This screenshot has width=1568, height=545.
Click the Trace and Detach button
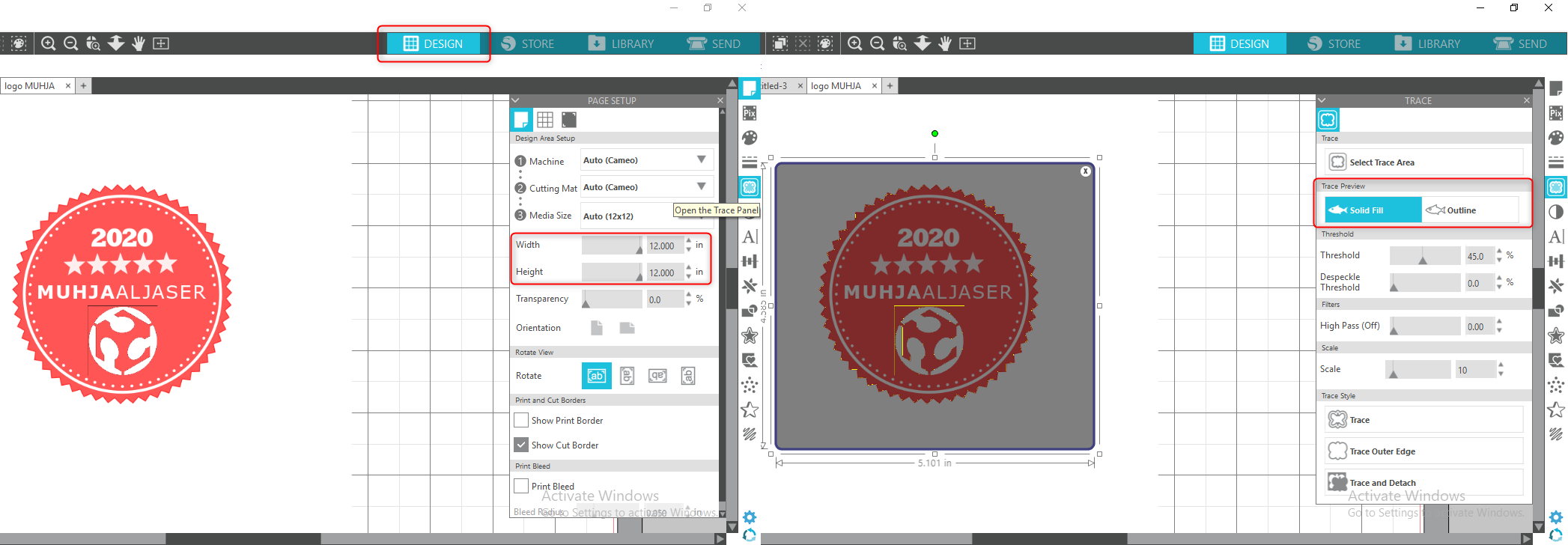coord(1423,483)
